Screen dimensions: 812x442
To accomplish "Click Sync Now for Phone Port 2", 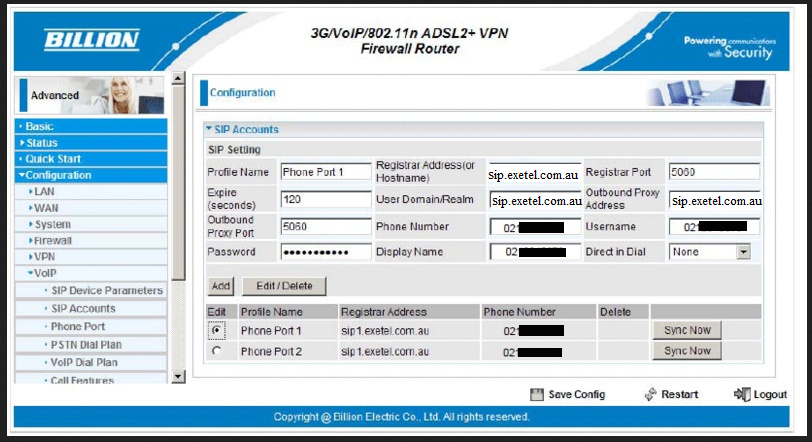I will 687,351.
